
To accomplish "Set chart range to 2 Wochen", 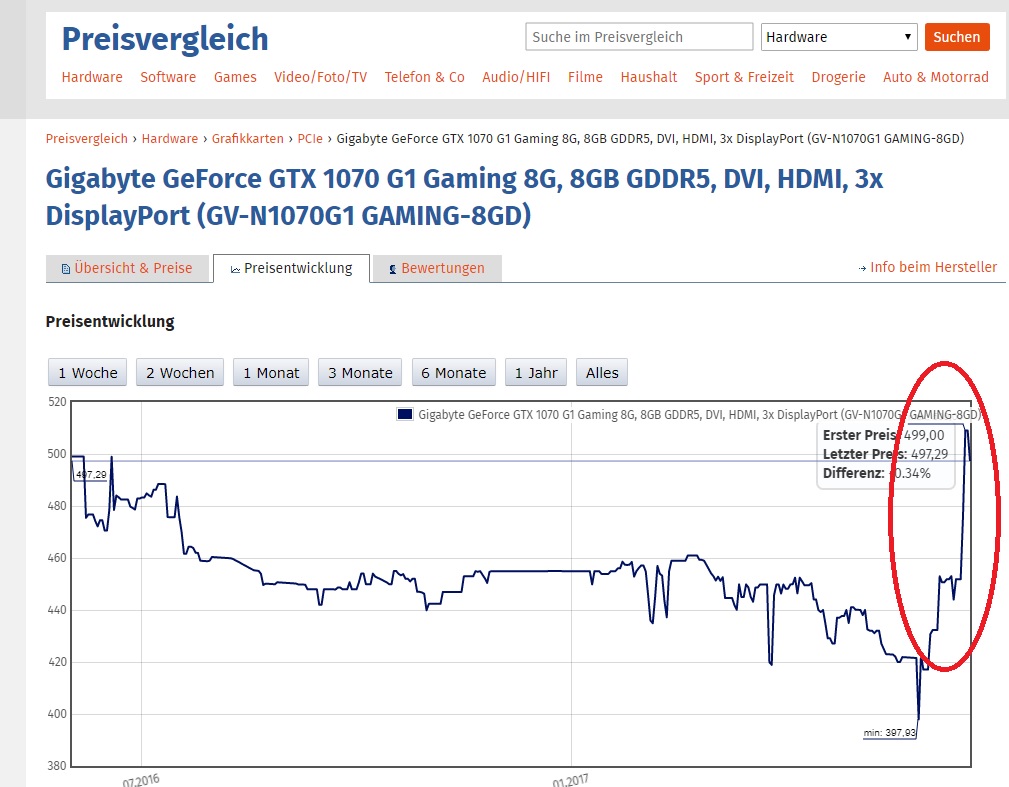I will click(180, 373).
